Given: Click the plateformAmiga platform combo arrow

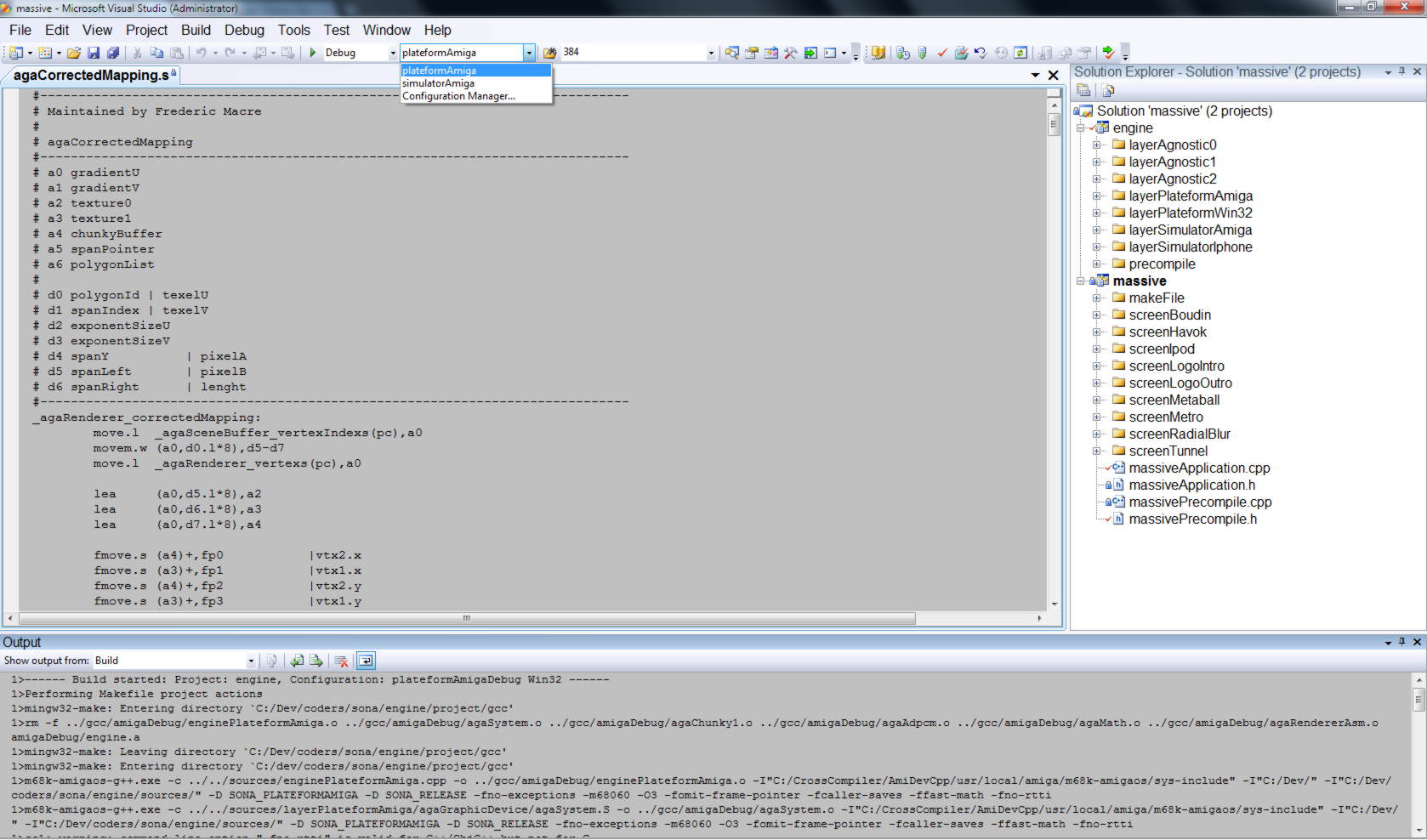Looking at the screenshot, I should coord(529,53).
